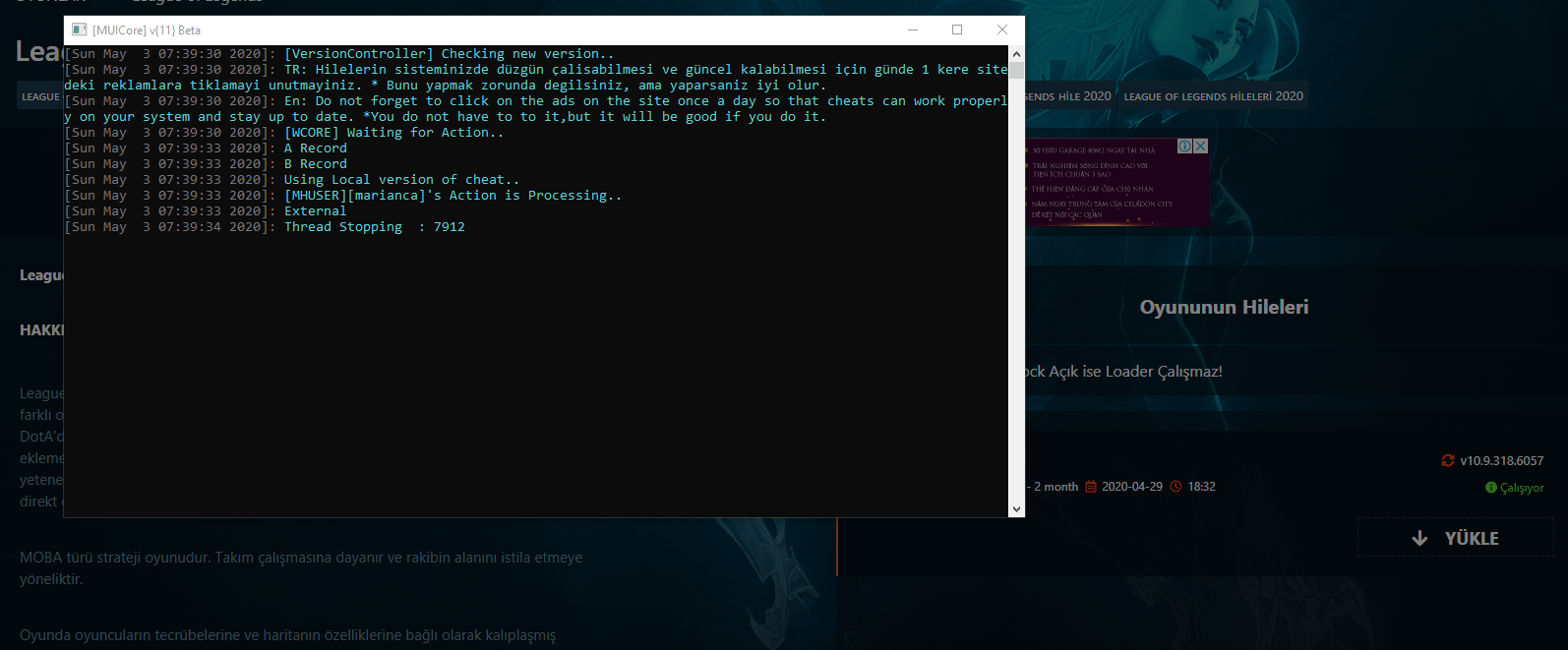
Task: Click the "2 month" text on webpage
Action: 1055,487
